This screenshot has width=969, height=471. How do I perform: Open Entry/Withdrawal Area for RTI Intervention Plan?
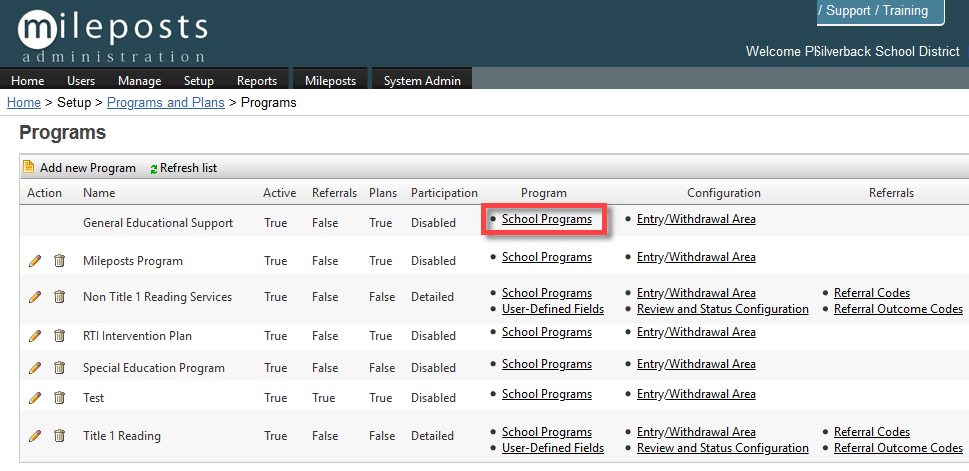(696, 332)
